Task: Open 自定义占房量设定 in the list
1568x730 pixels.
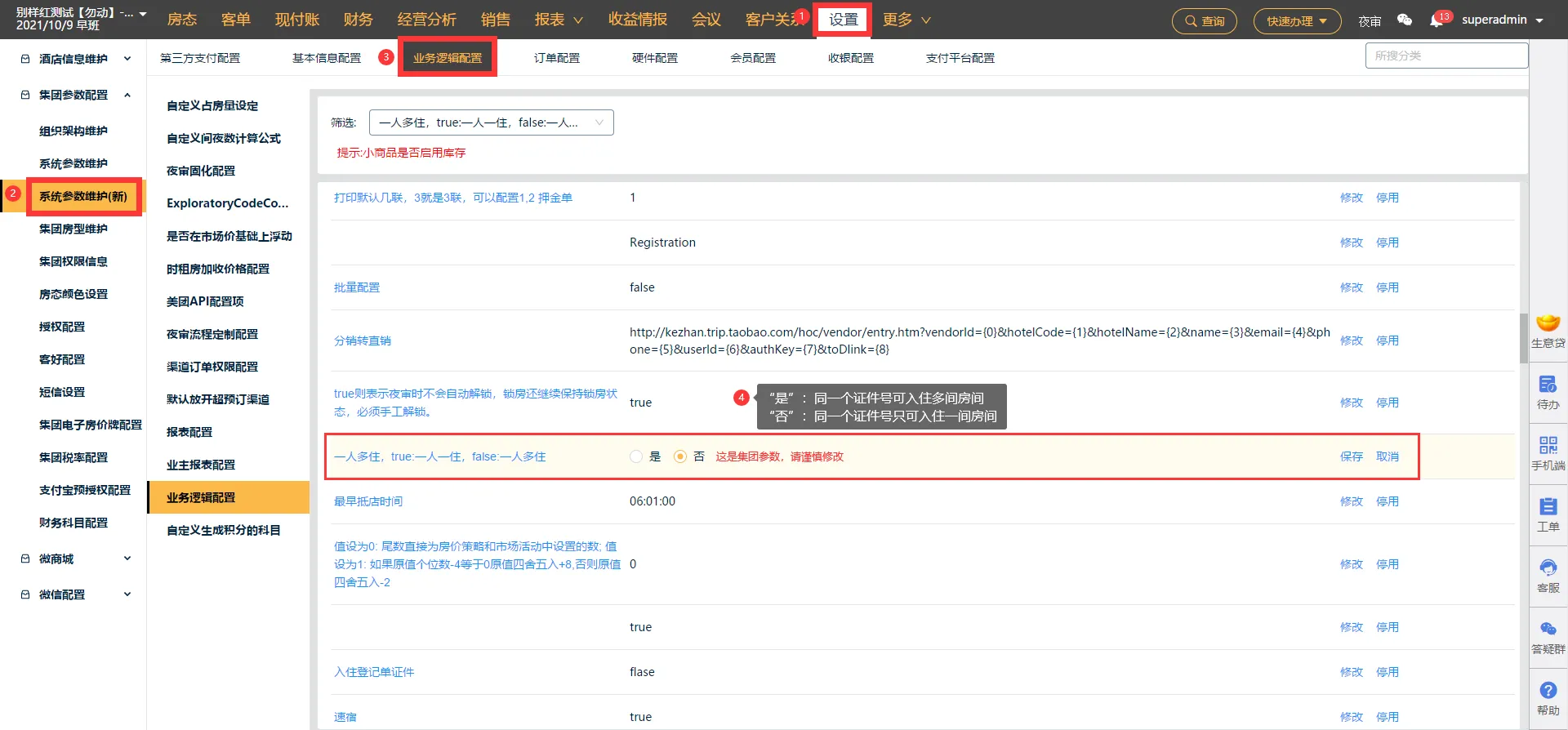Action: pos(212,105)
